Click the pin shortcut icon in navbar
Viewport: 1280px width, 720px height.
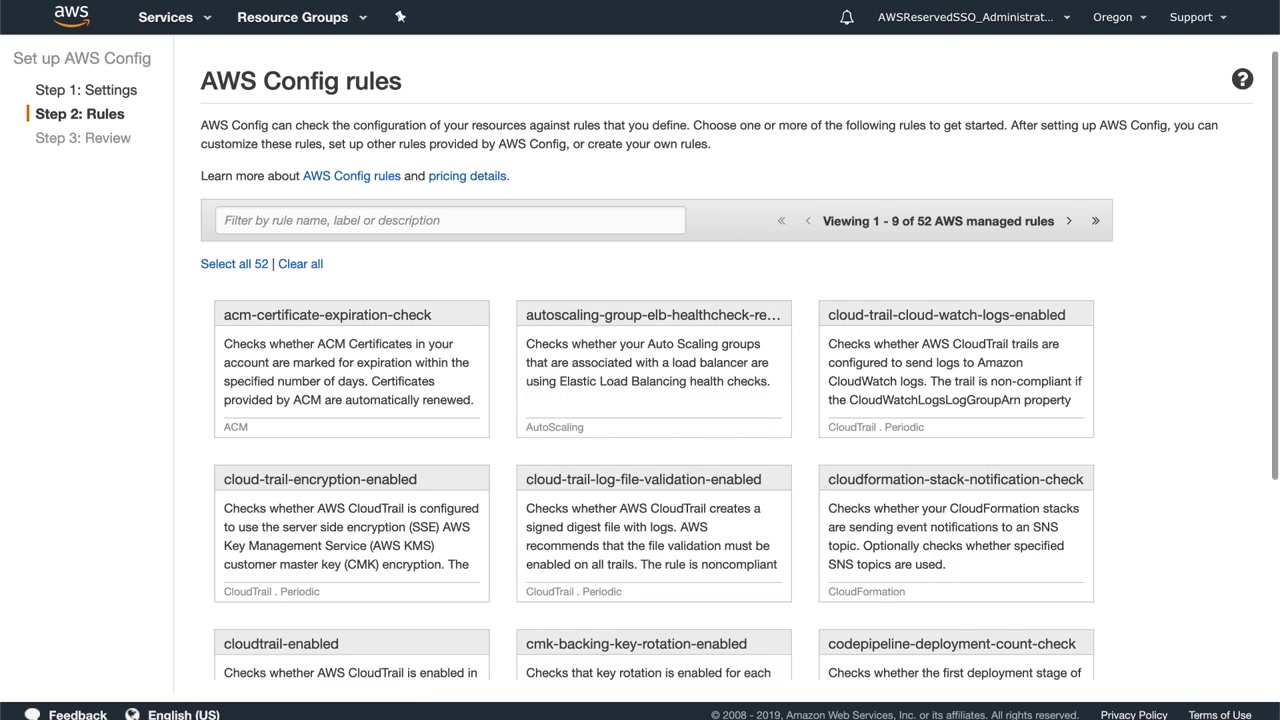400,17
